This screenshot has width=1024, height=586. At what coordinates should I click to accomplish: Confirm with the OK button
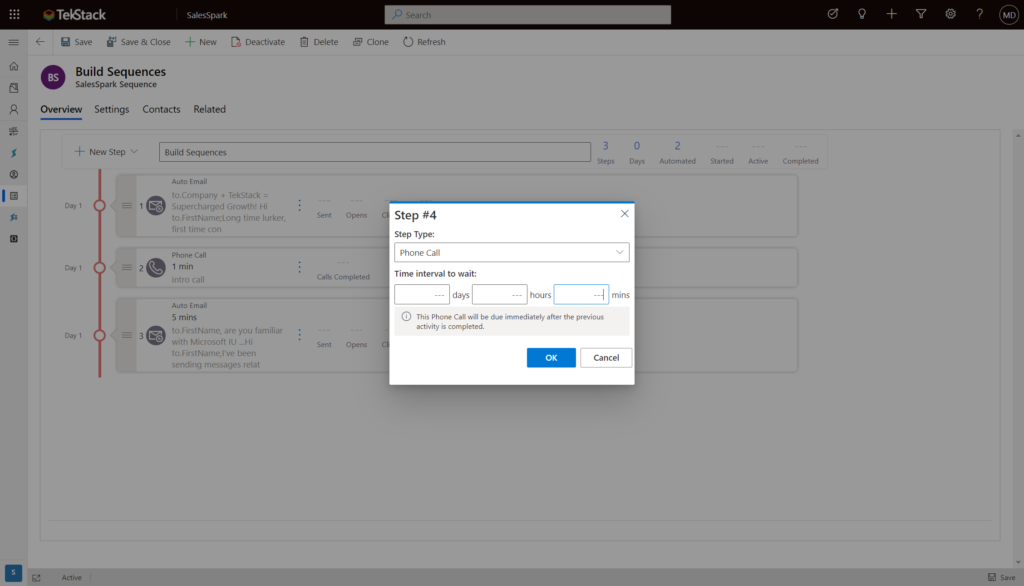(551, 357)
